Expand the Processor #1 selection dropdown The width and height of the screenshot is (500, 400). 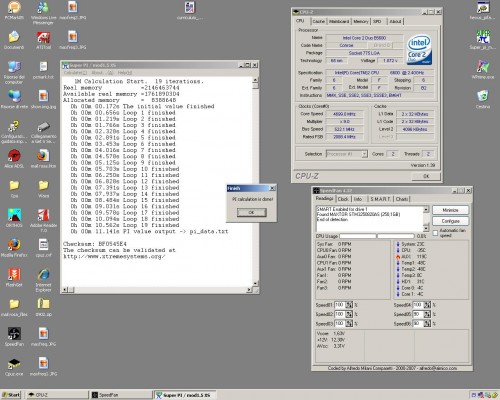364,154
